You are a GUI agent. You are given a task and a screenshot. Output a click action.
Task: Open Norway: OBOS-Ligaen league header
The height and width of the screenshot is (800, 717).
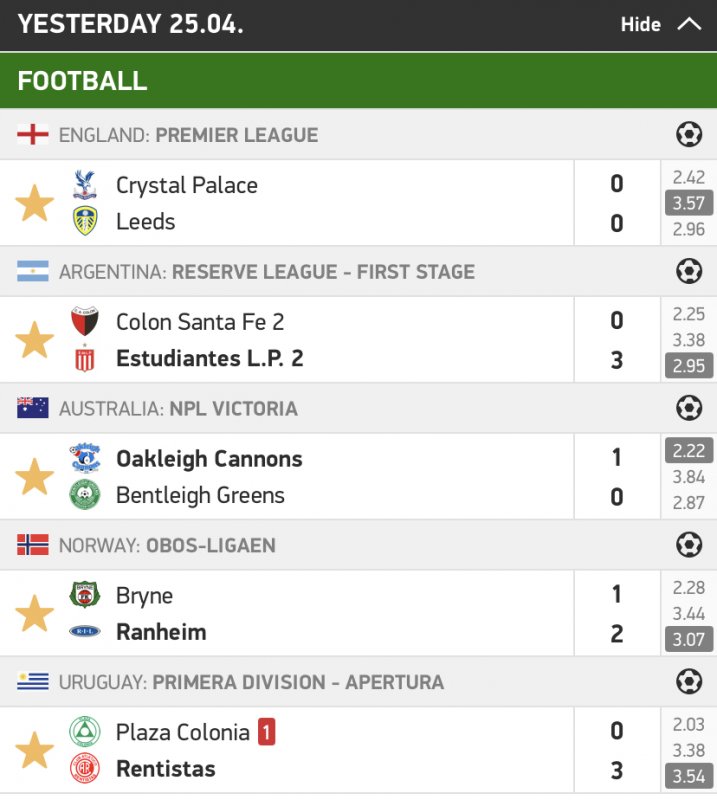point(167,546)
